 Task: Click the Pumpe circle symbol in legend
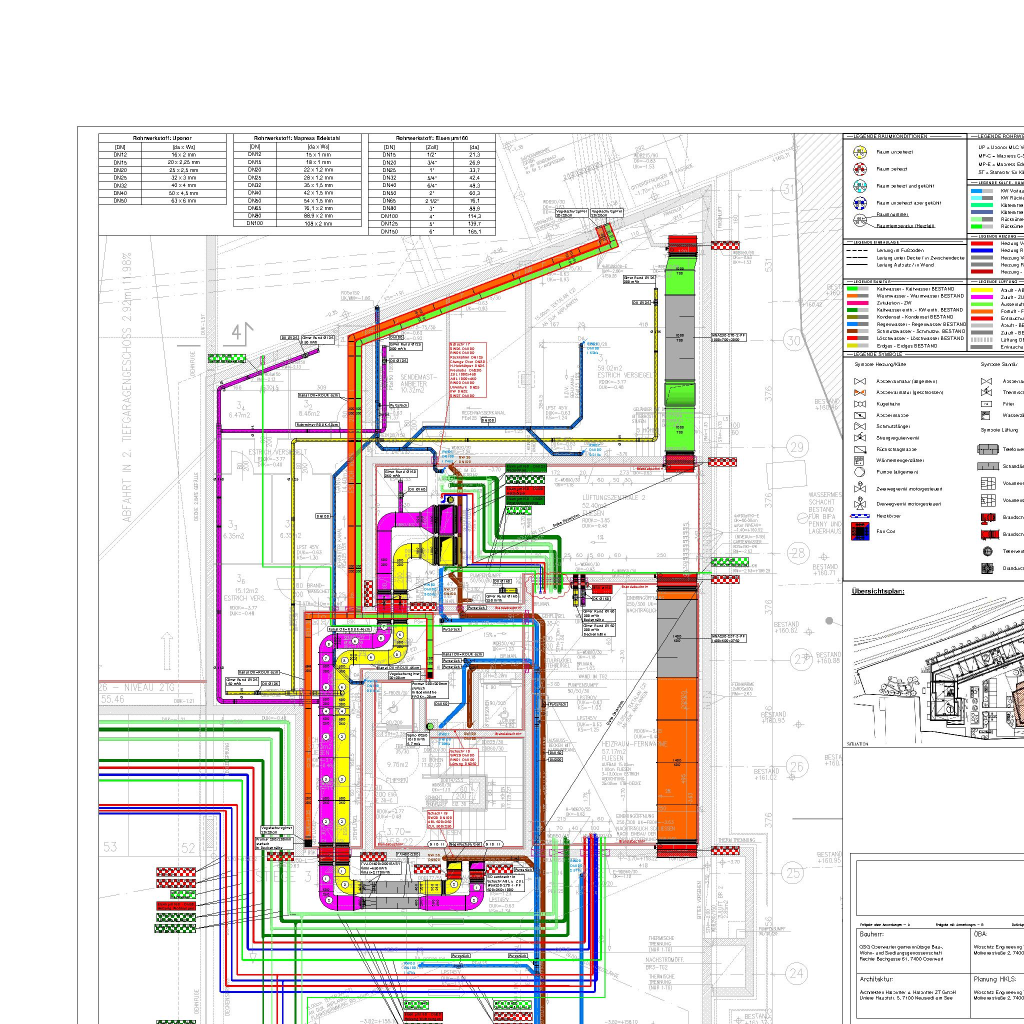tap(859, 472)
